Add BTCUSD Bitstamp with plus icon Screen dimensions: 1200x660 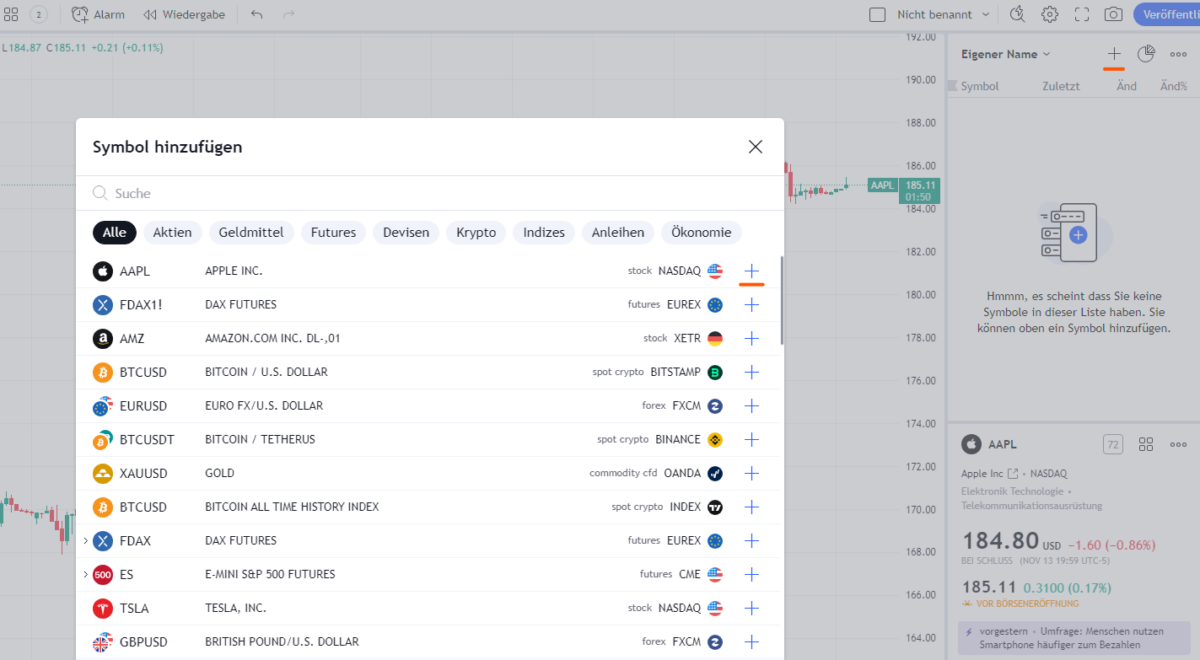point(752,372)
